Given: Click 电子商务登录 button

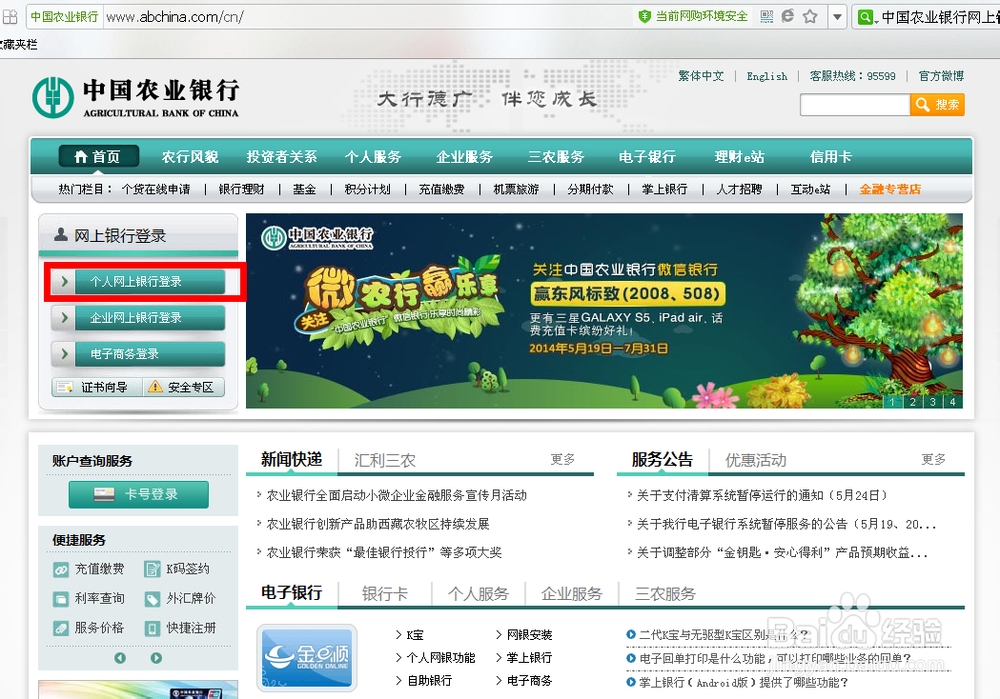Looking at the screenshot, I should [150, 354].
